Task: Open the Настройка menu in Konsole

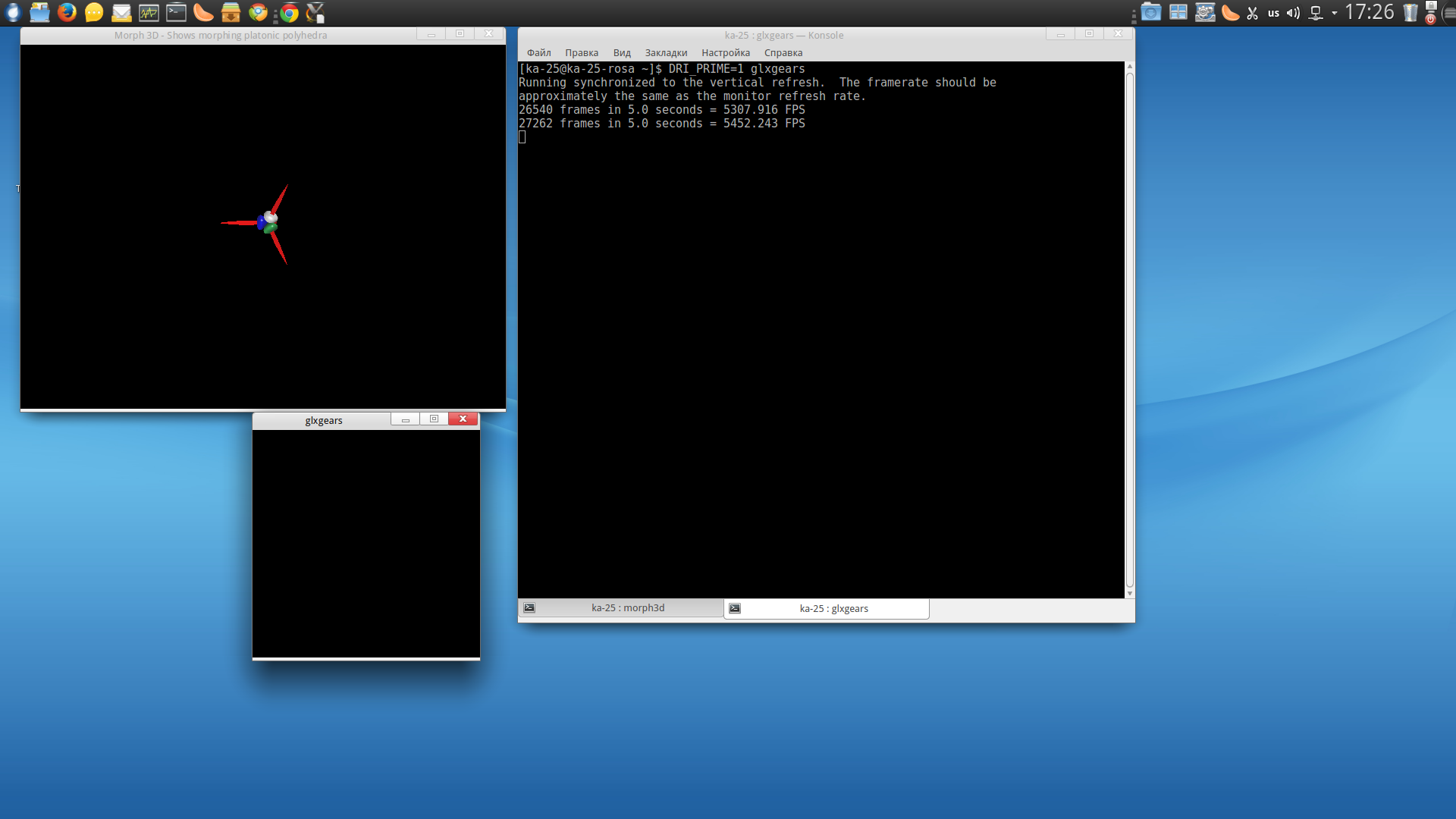Action: click(725, 52)
